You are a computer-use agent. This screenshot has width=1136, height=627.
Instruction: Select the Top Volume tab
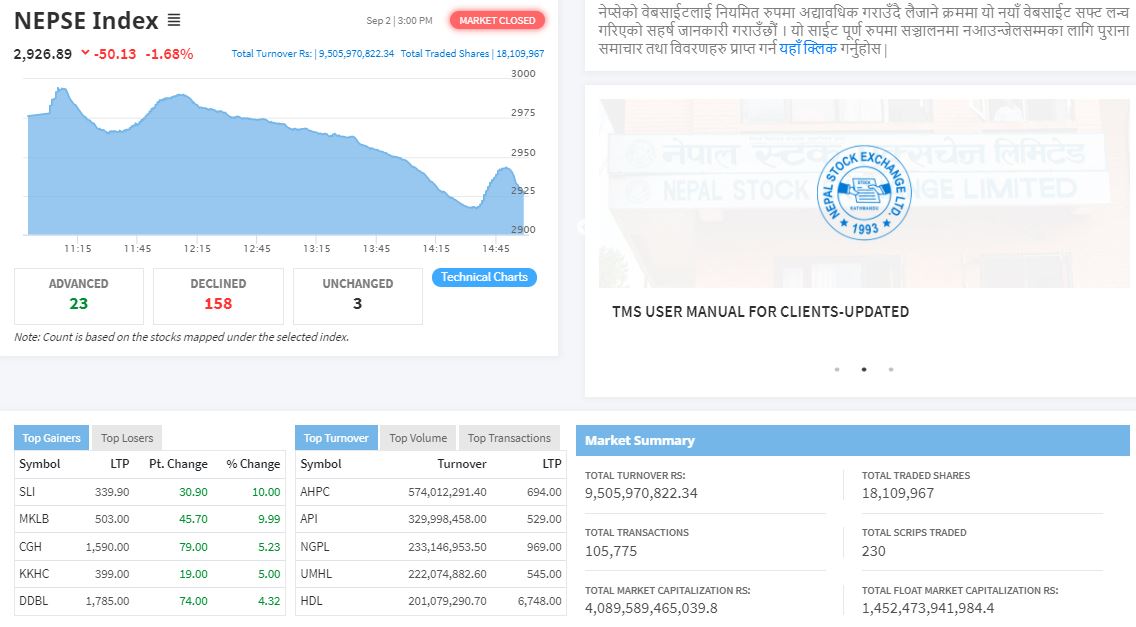pos(418,438)
